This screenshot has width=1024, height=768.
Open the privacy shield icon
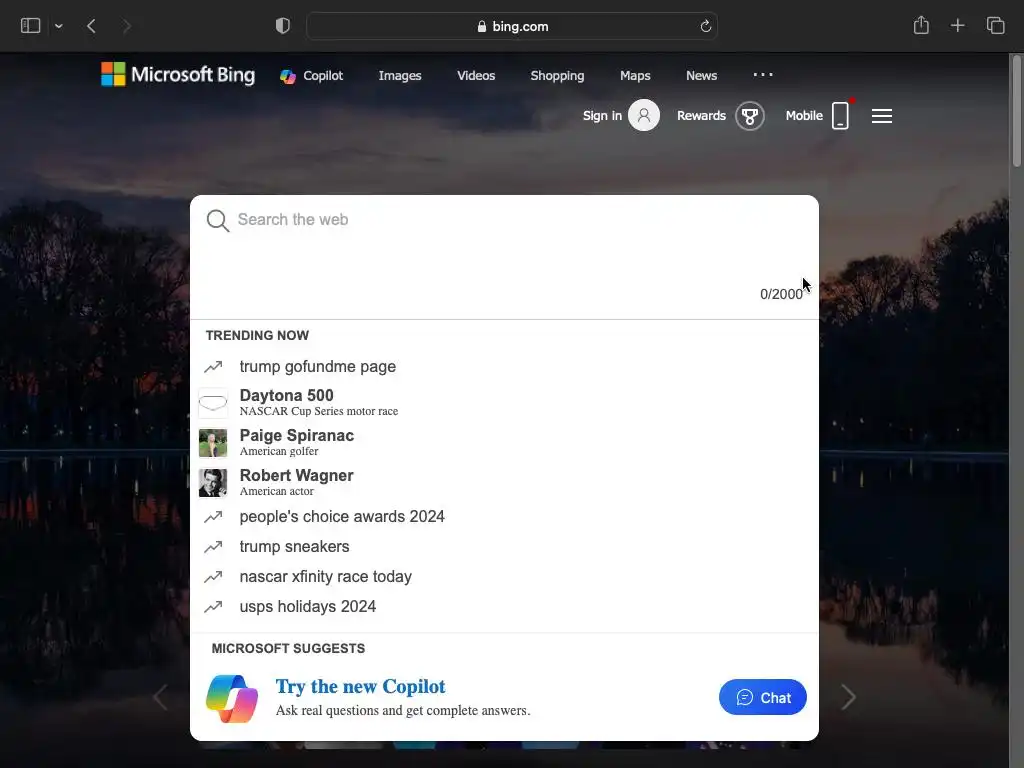pyautogui.click(x=283, y=26)
